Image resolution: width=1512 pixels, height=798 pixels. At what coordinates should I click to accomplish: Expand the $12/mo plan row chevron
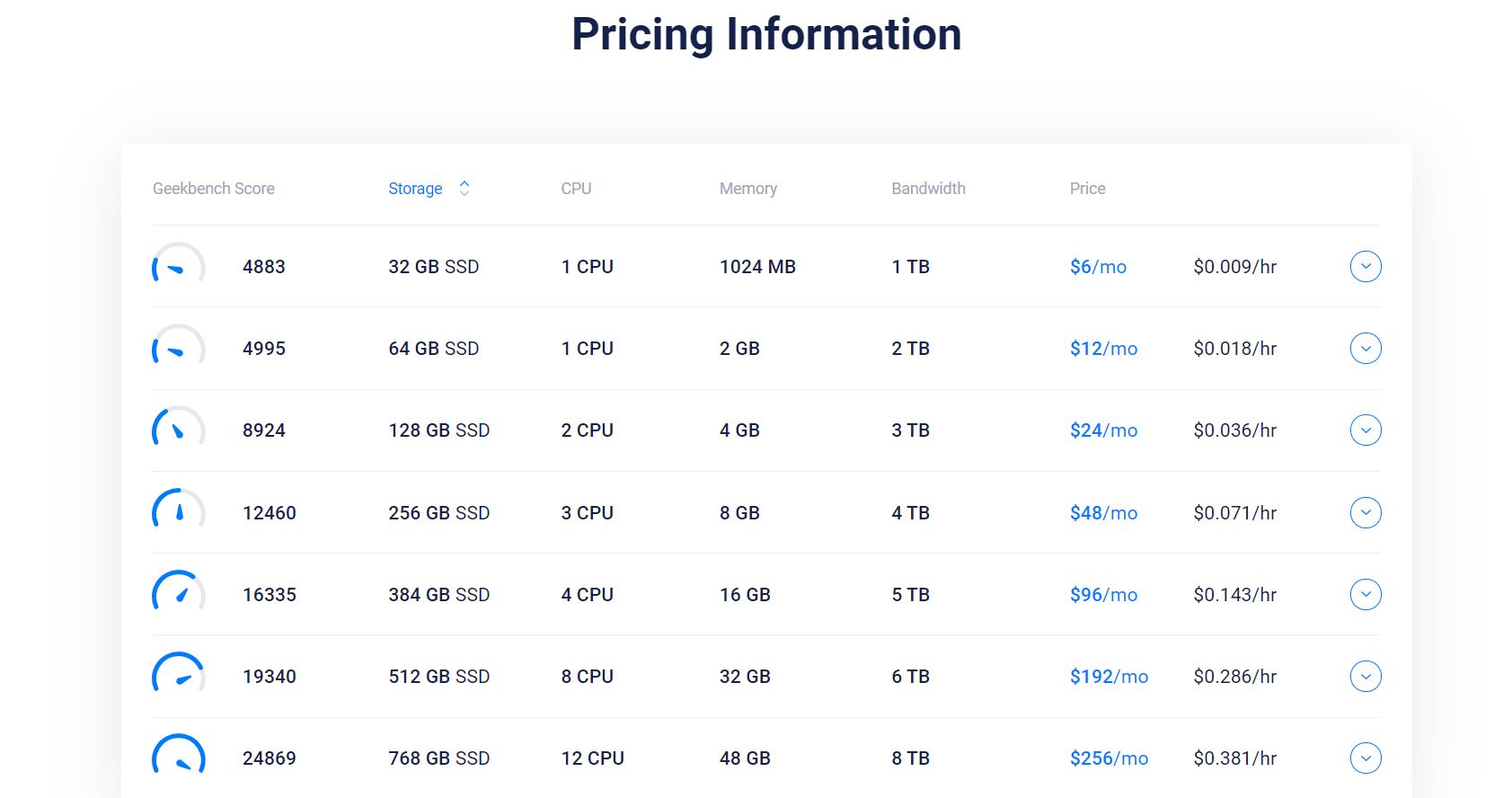(1365, 349)
